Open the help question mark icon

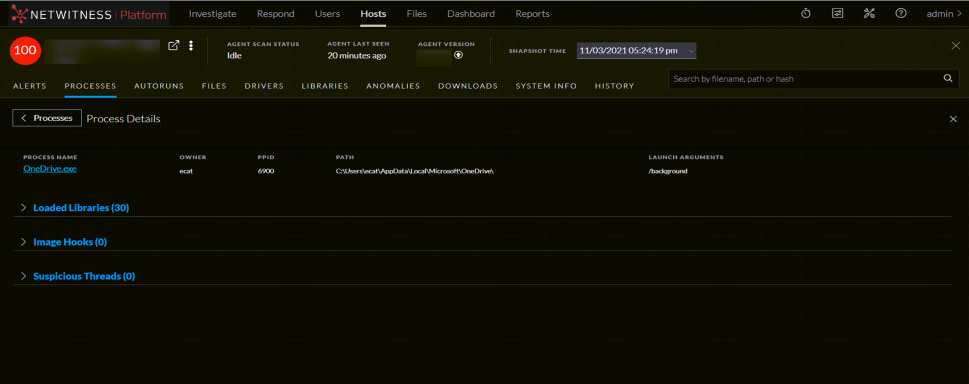click(901, 14)
